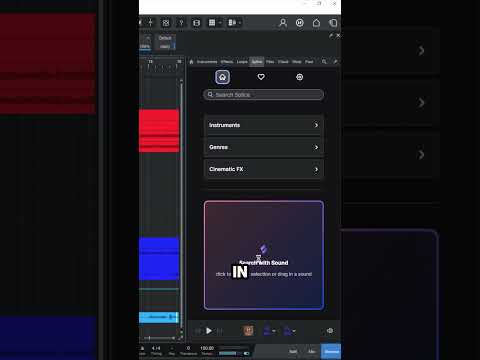
Task: Focus the Search Splice input field
Action: 263,95
